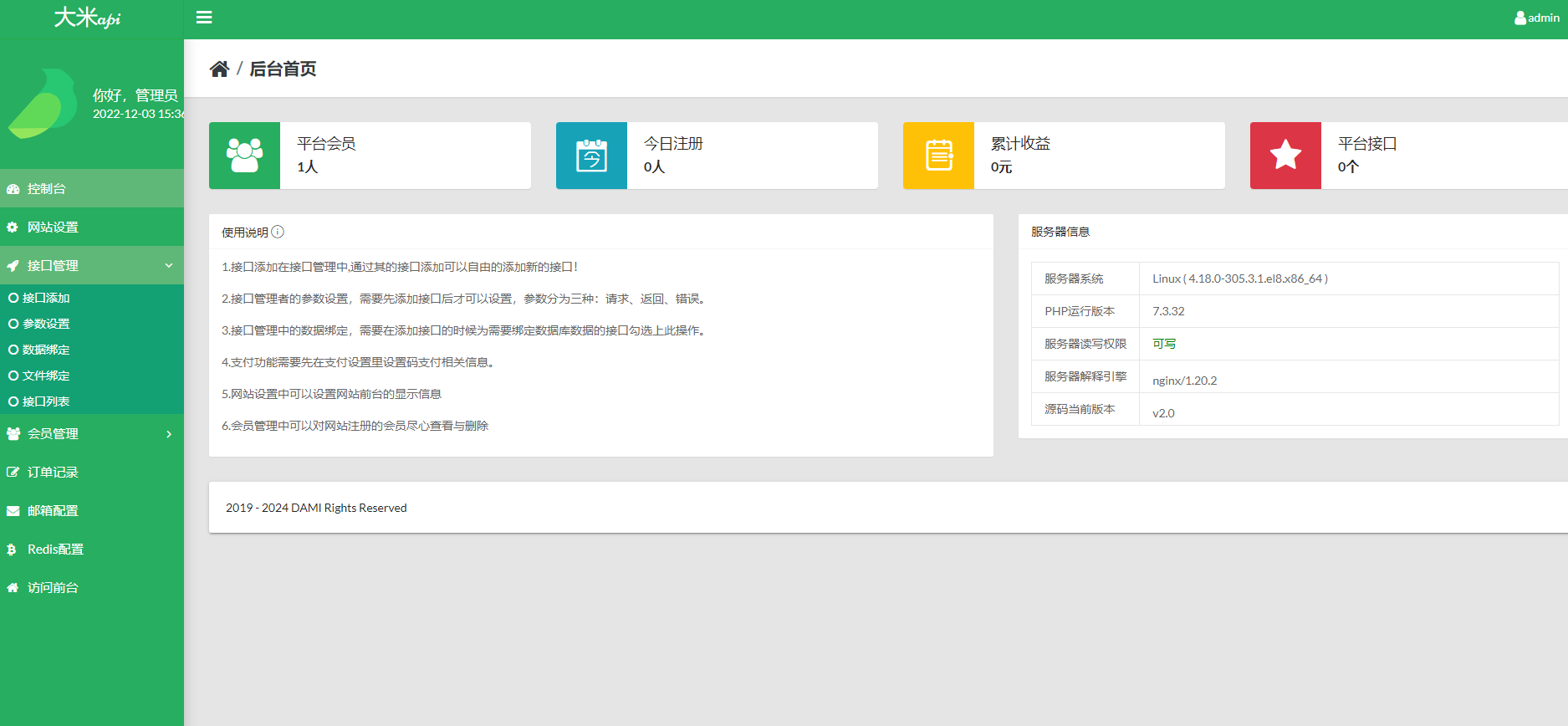Toggle the hamburger sidebar menu icon

[204, 18]
